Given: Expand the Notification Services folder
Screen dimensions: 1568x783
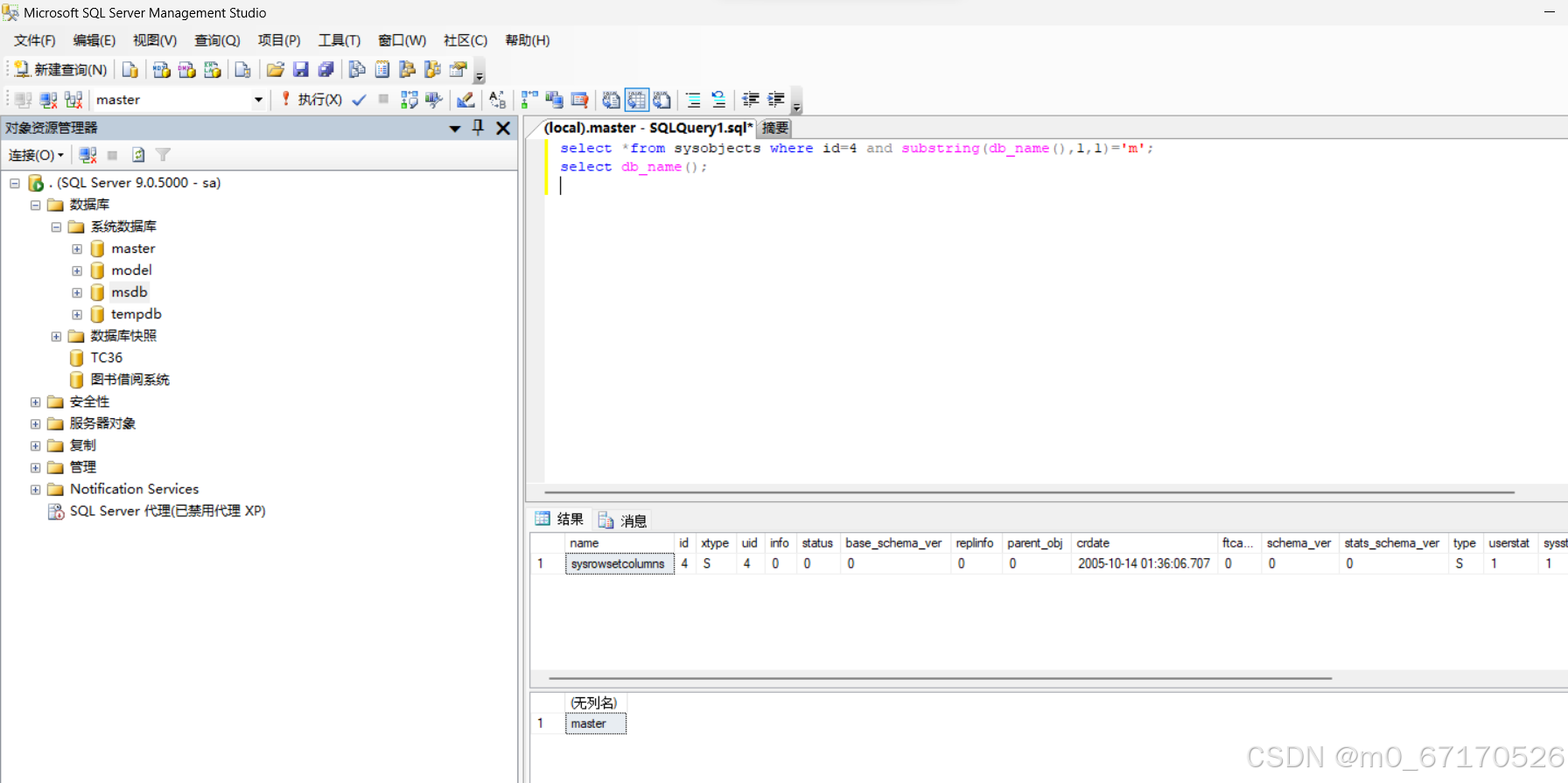Looking at the screenshot, I should [x=35, y=489].
